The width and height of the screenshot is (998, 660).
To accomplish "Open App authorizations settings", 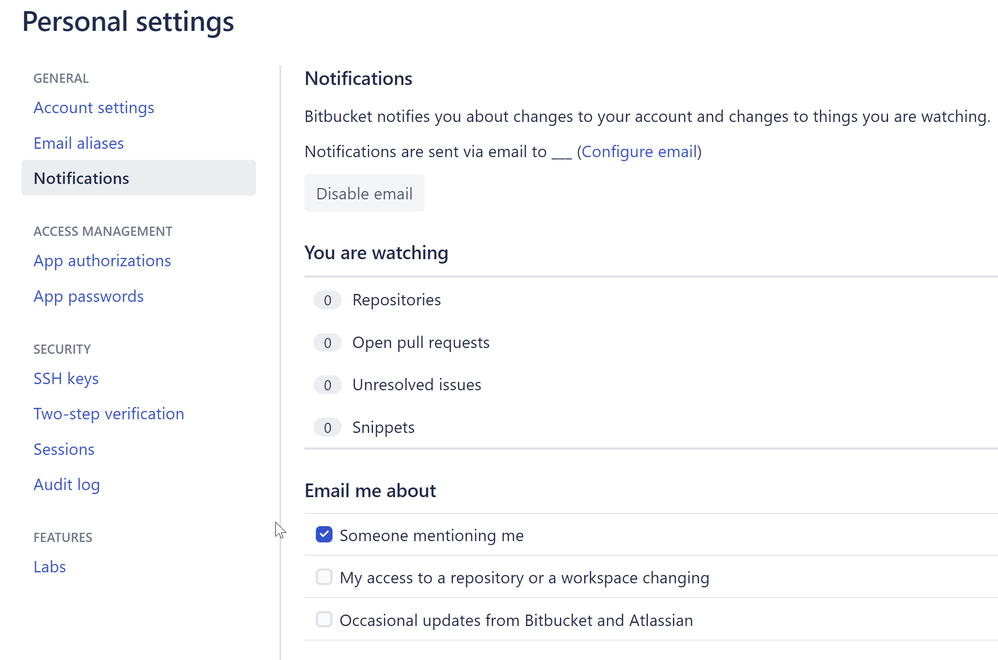I will pyautogui.click(x=102, y=261).
